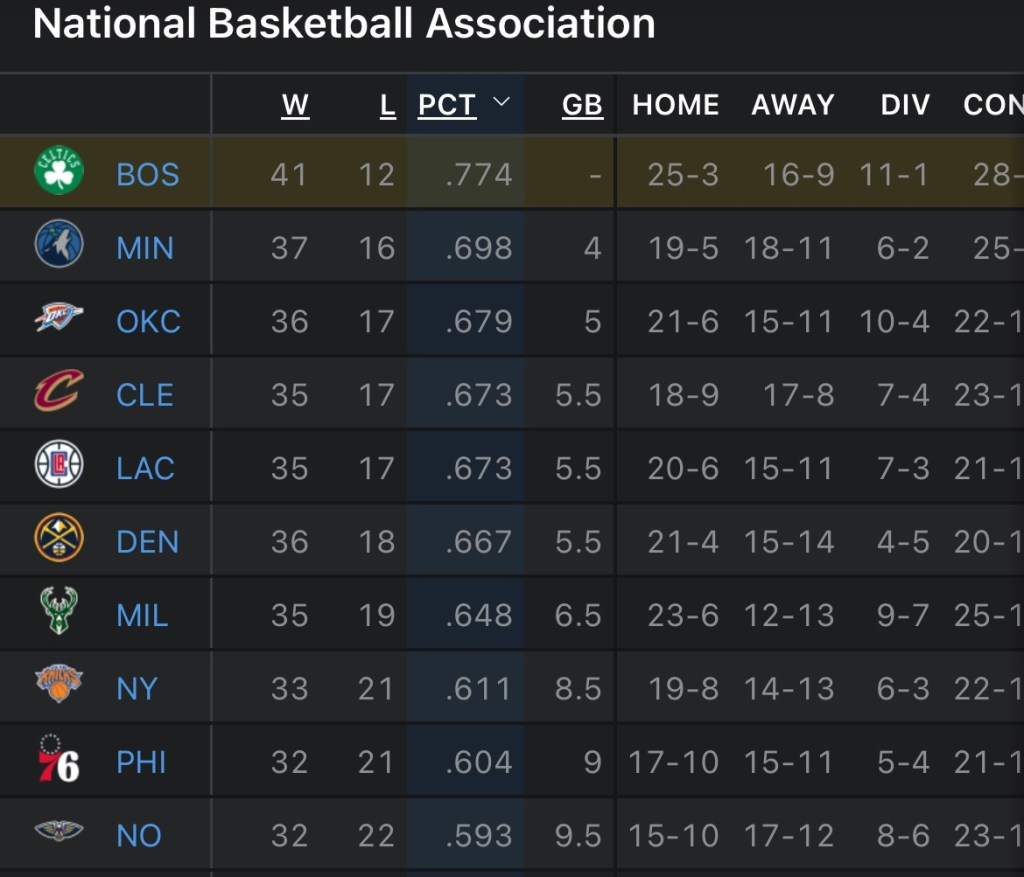Screen dimensions: 1024x877
Task: Click the Milwaukee Bucks logo
Action: [59, 613]
